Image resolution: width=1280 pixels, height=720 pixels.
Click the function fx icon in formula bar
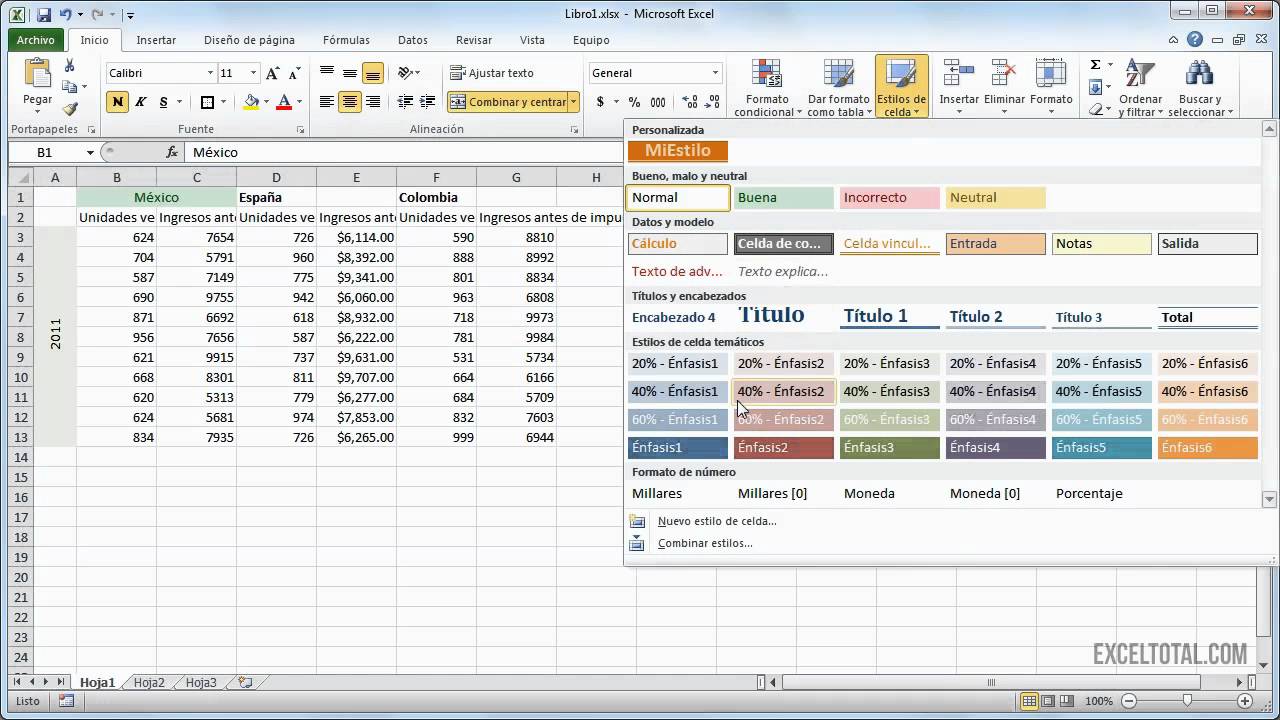pos(172,152)
